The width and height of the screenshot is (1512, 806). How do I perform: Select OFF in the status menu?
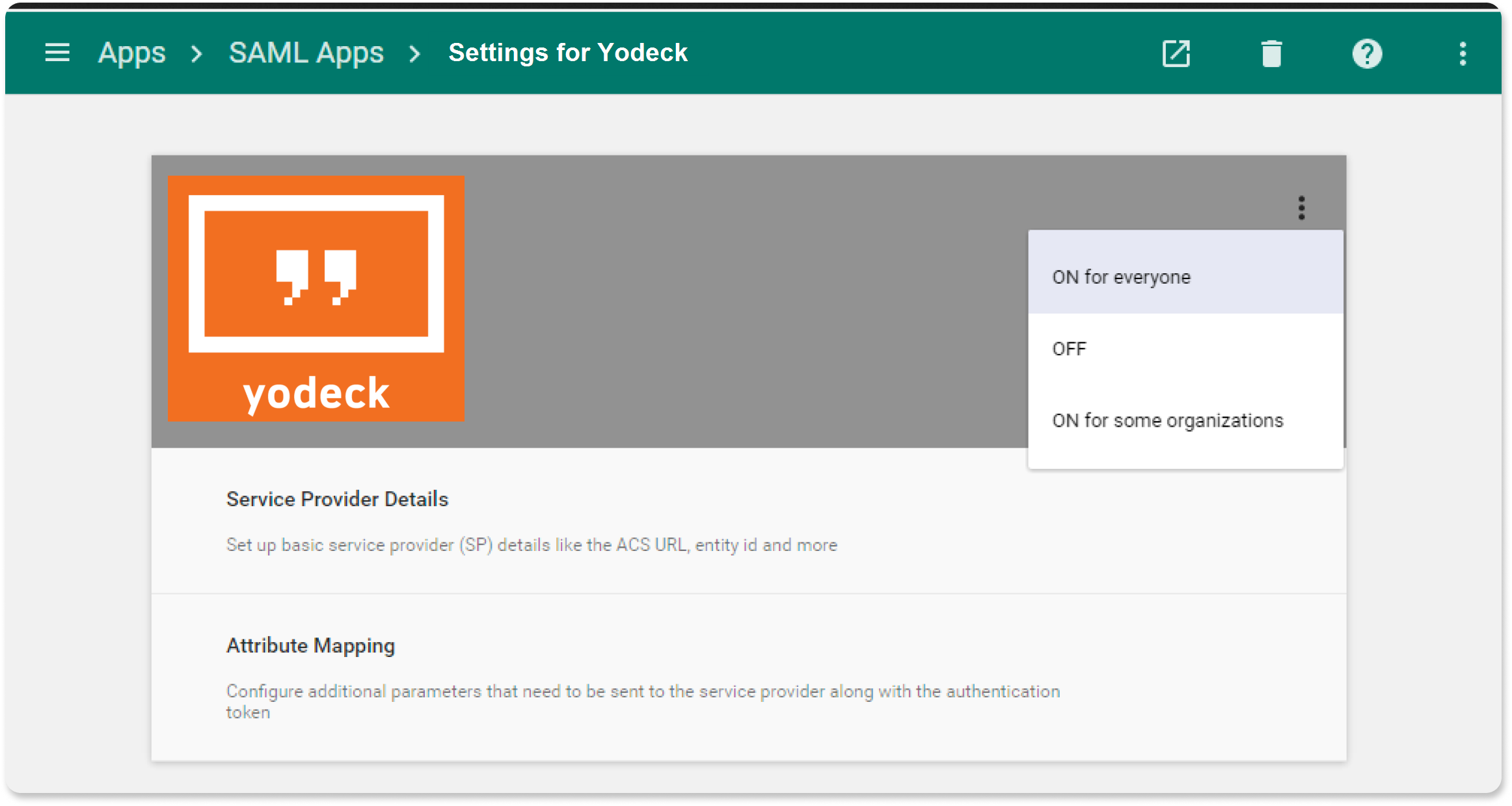(x=1070, y=349)
